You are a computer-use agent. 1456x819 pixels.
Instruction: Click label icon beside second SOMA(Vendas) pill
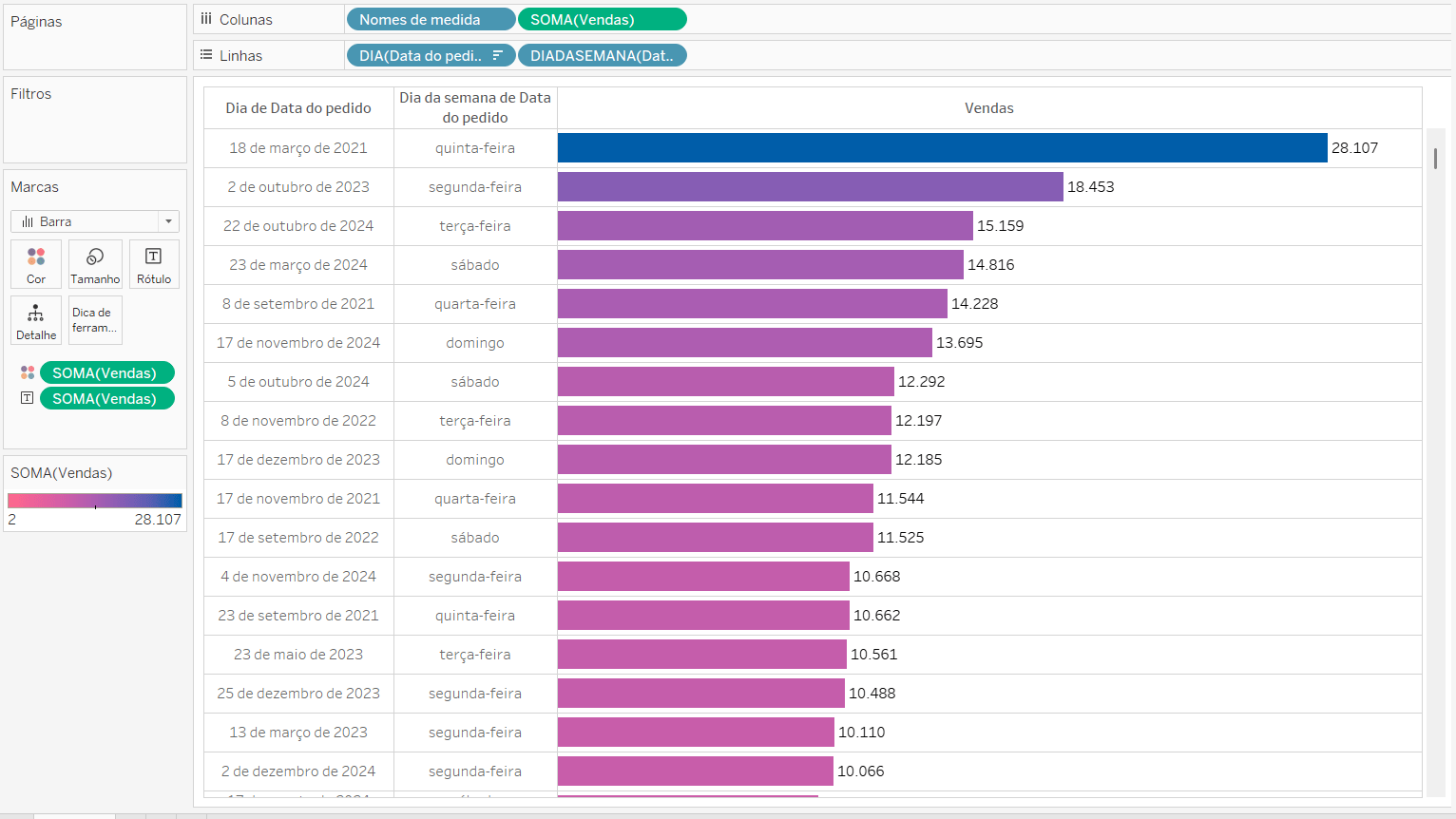[x=28, y=398]
